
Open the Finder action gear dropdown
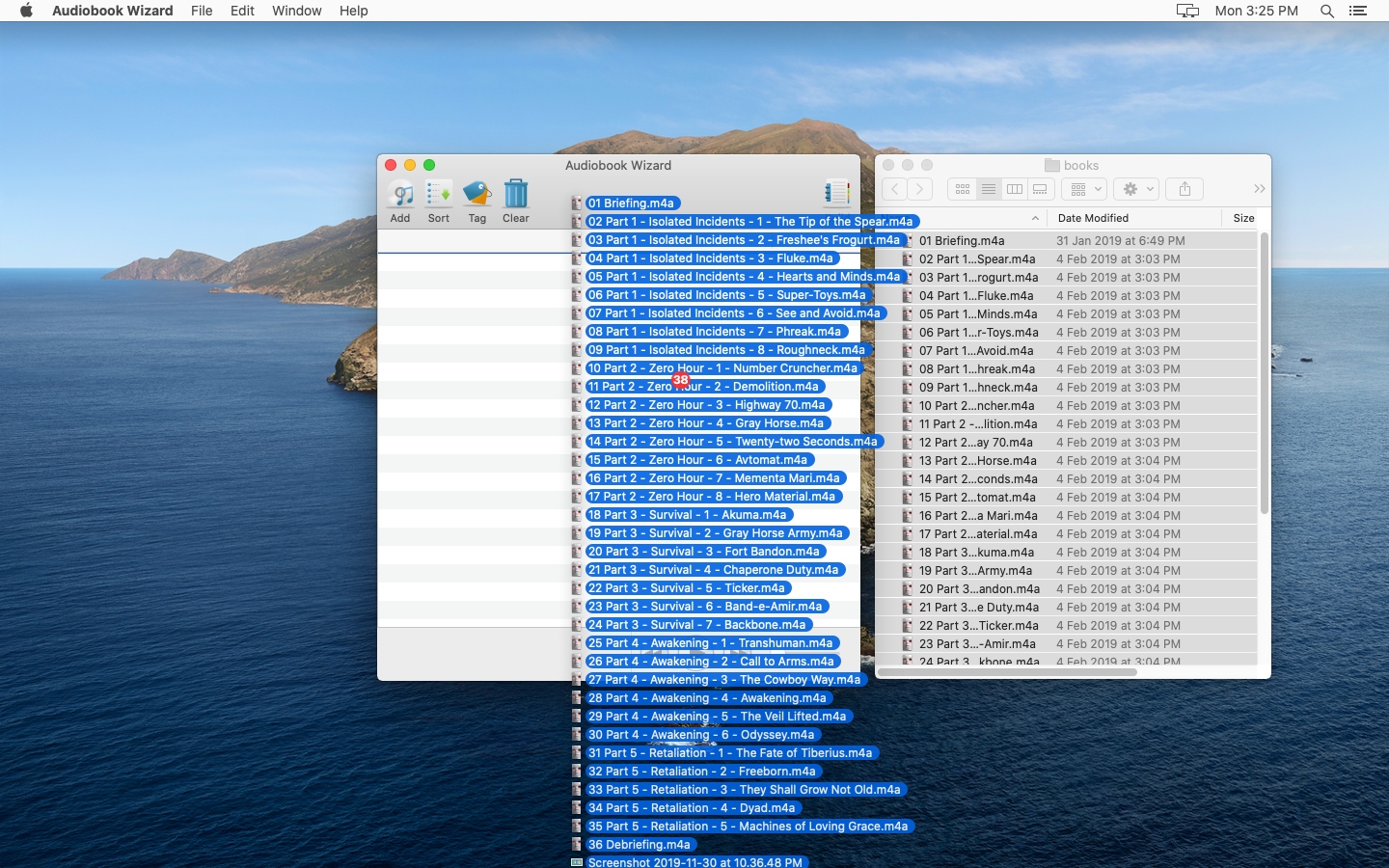tap(1136, 189)
